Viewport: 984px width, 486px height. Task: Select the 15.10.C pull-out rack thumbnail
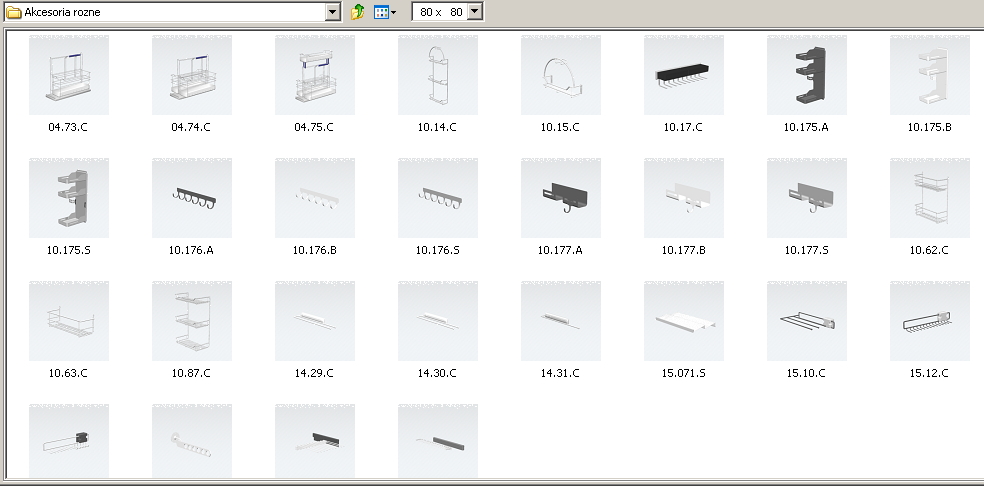pos(807,321)
